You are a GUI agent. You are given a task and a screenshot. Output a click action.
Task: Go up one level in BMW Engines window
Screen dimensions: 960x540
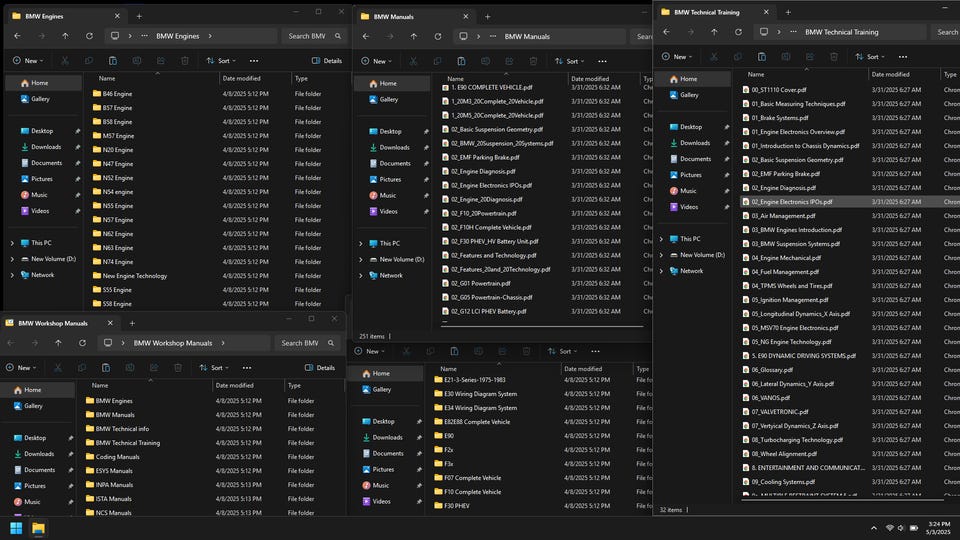66,36
